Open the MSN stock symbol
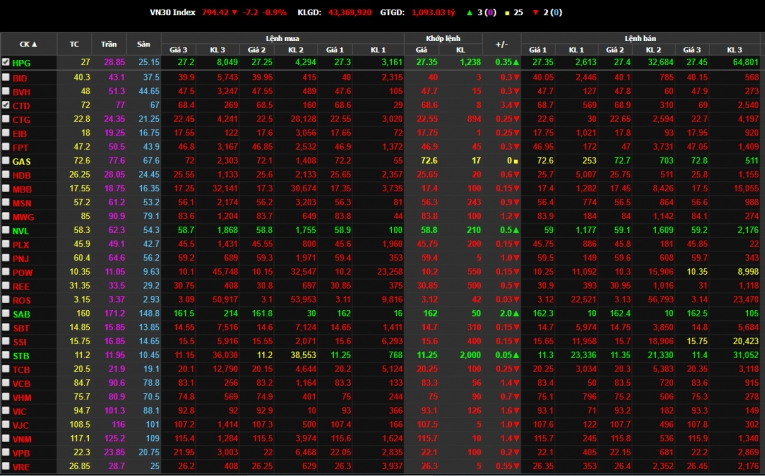Viewport: 765px width, 476px height. coord(21,203)
